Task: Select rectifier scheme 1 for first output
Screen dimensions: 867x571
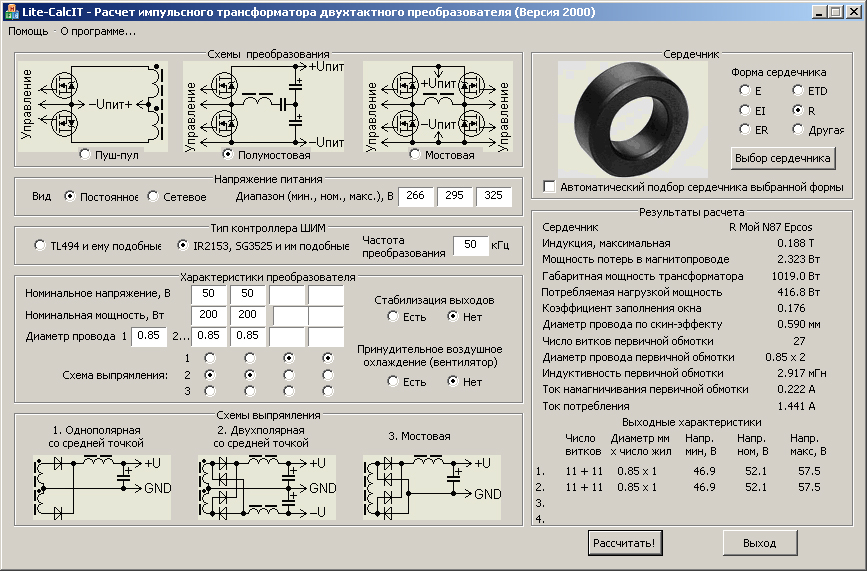Action: click(x=210, y=358)
